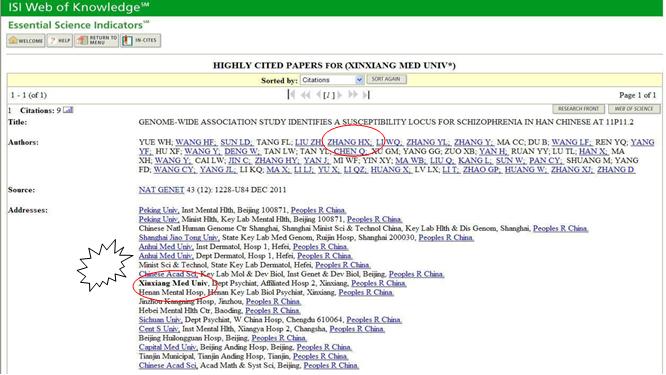666x375 pixels.
Task: Click the Sort Again button
Action: click(386, 79)
